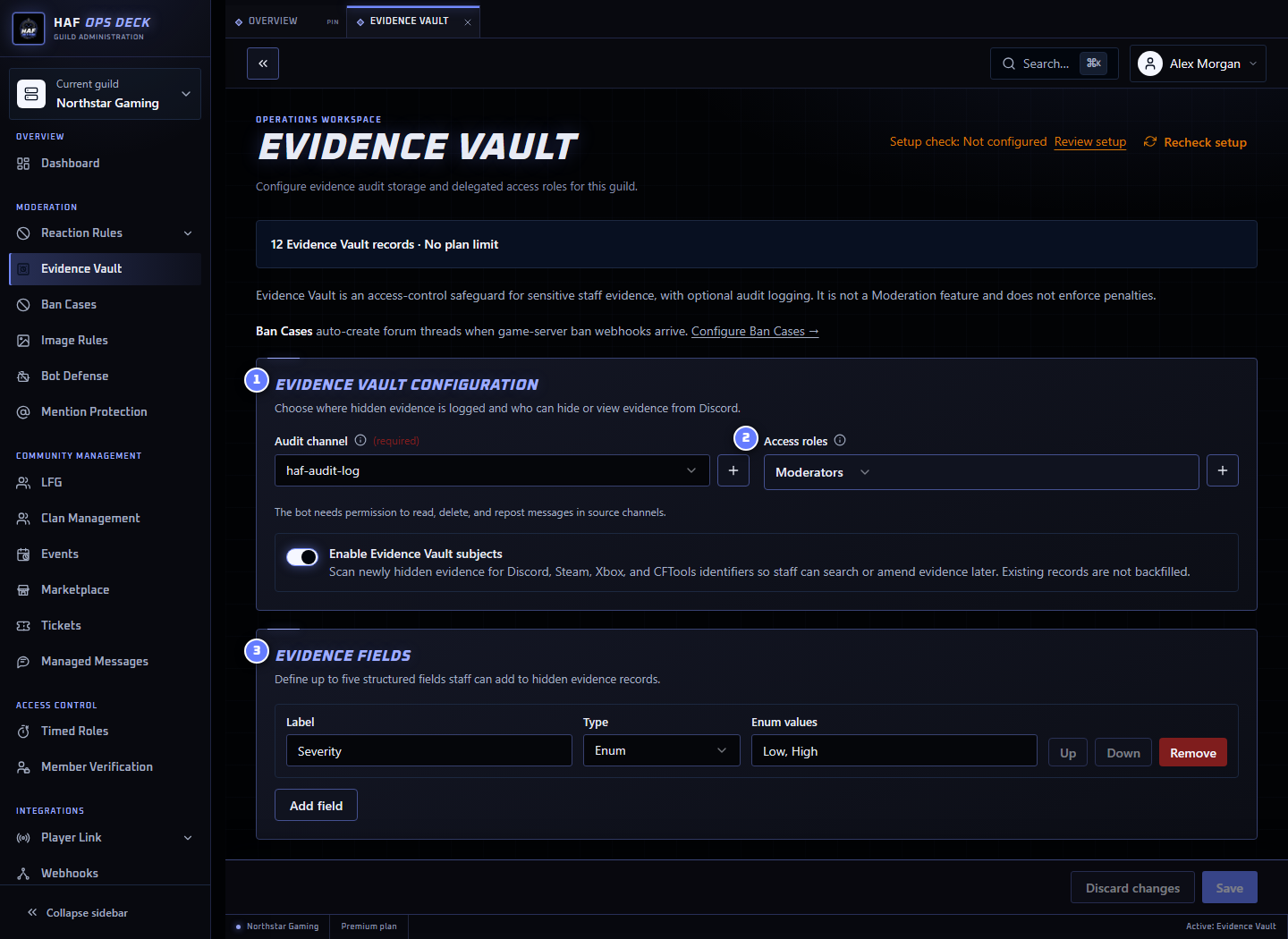The width and height of the screenshot is (1288, 939).
Task: Add audit channel with plus button
Action: pyautogui.click(x=733, y=470)
